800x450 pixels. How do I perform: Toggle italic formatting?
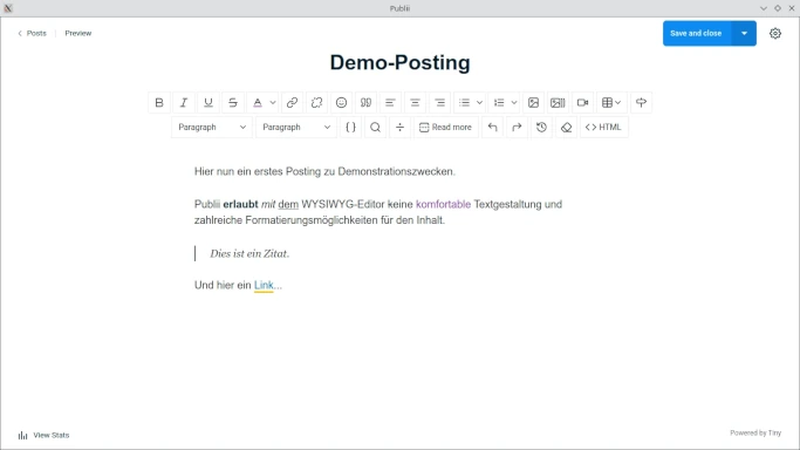[184, 103]
